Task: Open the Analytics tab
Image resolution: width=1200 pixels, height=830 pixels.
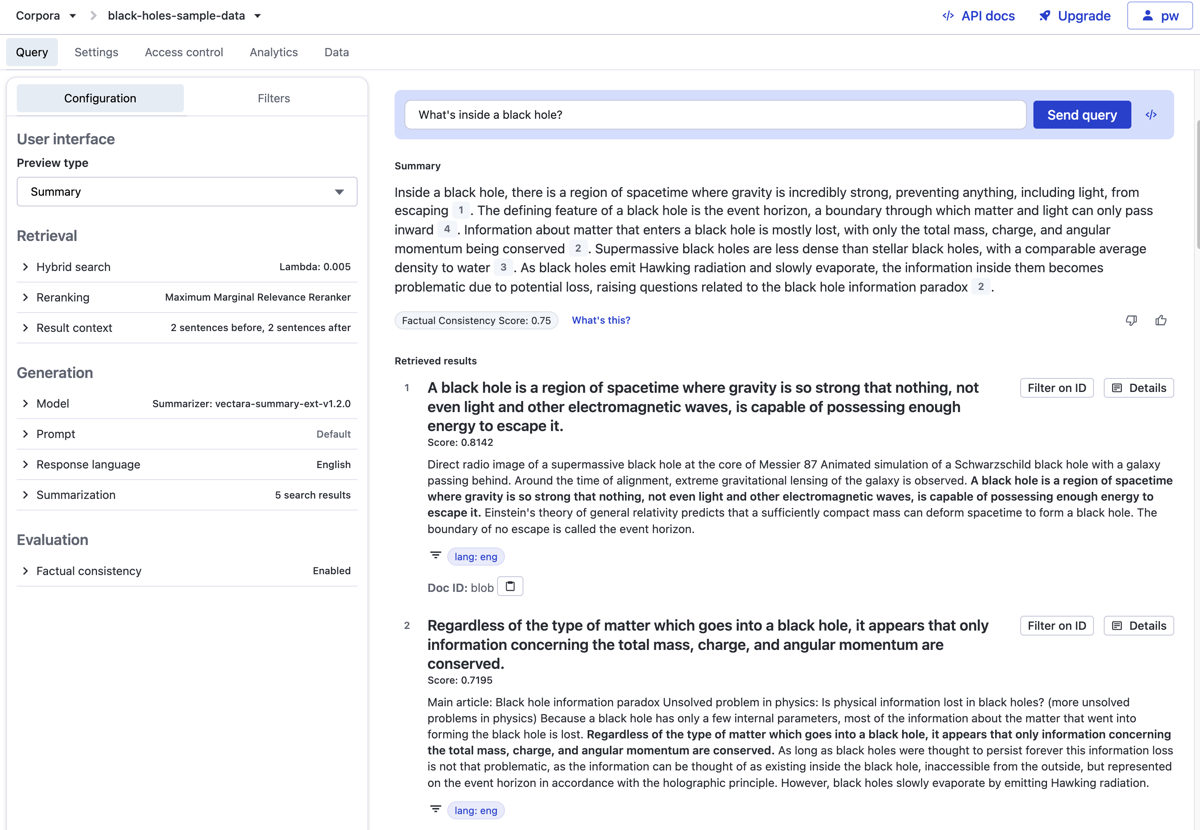Action: click(x=273, y=52)
